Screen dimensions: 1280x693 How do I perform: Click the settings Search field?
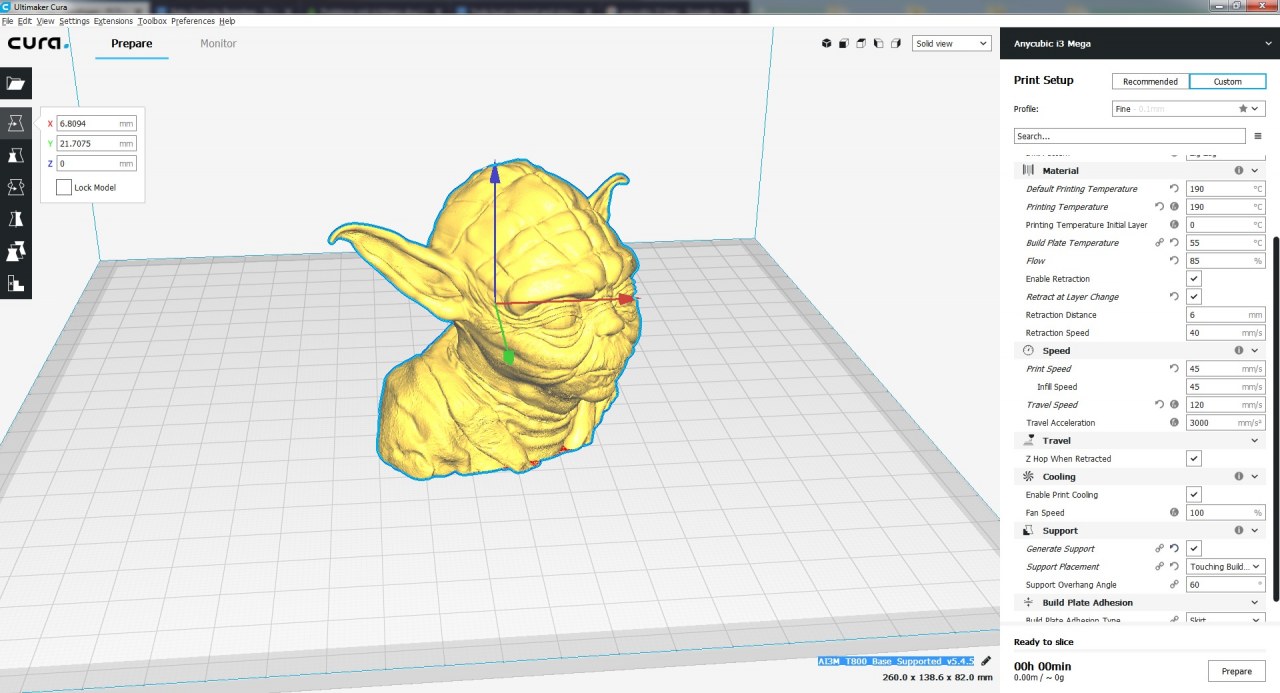(1129, 136)
